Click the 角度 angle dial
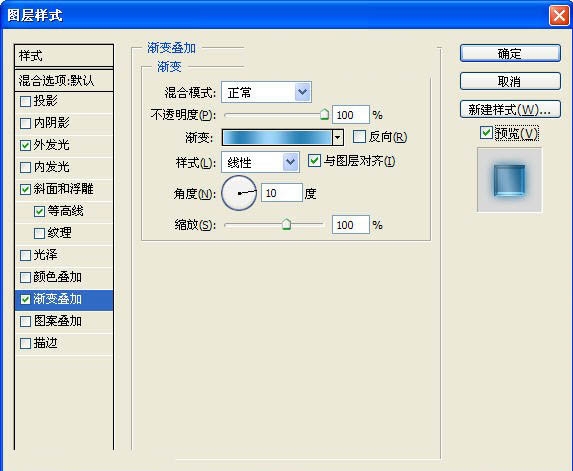This screenshot has width=573, height=471. [x=239, y=193]
